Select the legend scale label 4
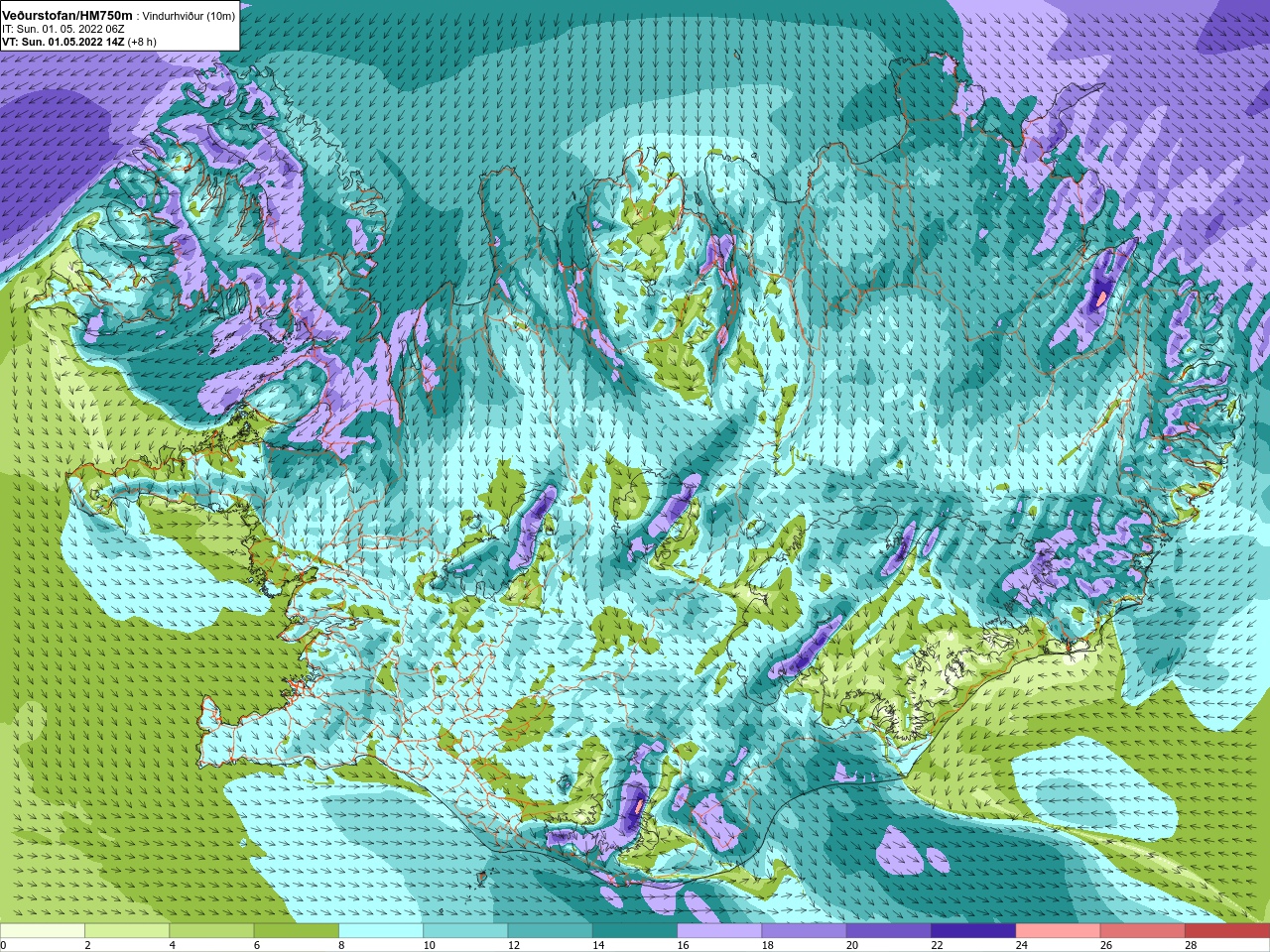 click(x=172, y=945)
